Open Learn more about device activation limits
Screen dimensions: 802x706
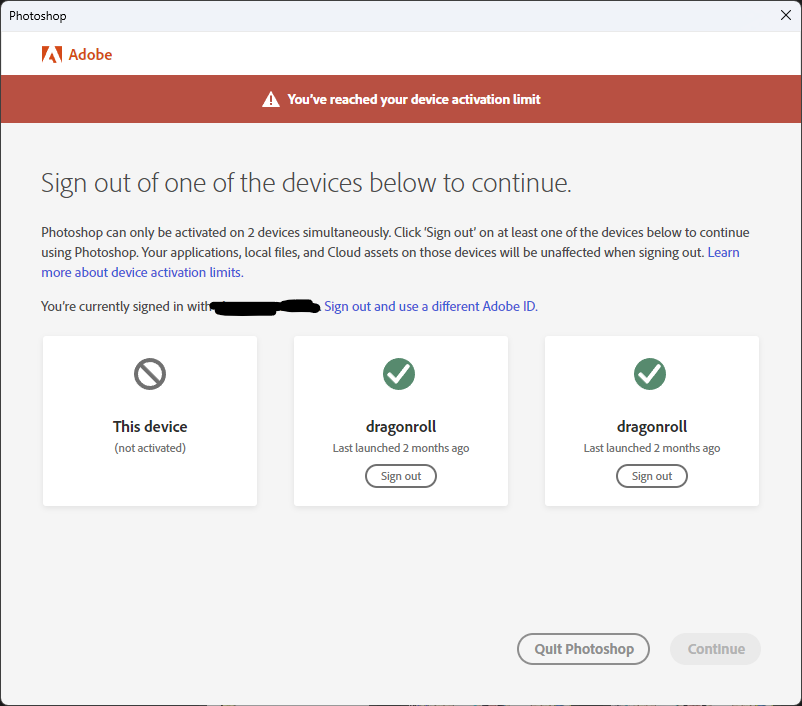click(144, 272)
